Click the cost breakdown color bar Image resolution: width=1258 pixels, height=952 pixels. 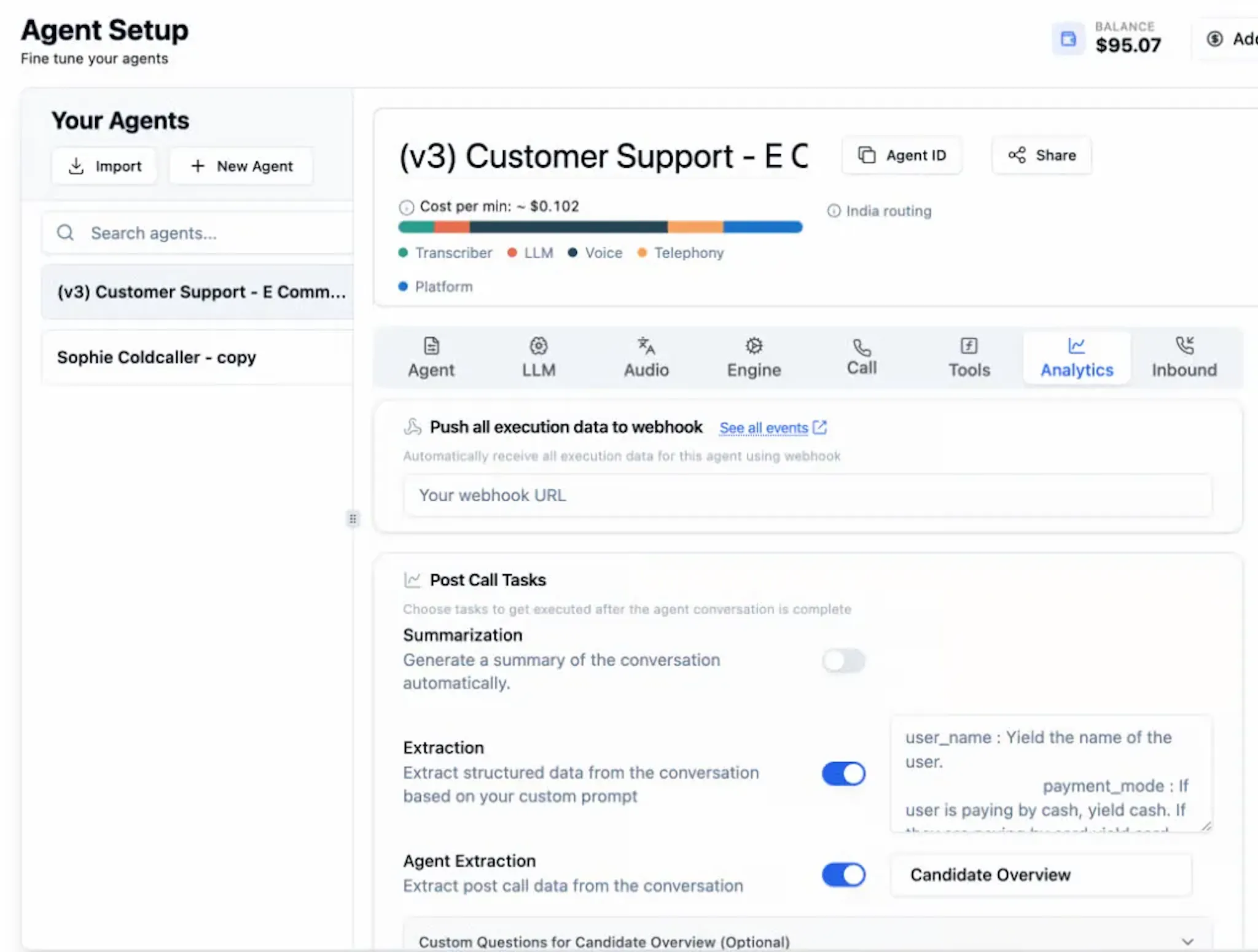point(600,227)
